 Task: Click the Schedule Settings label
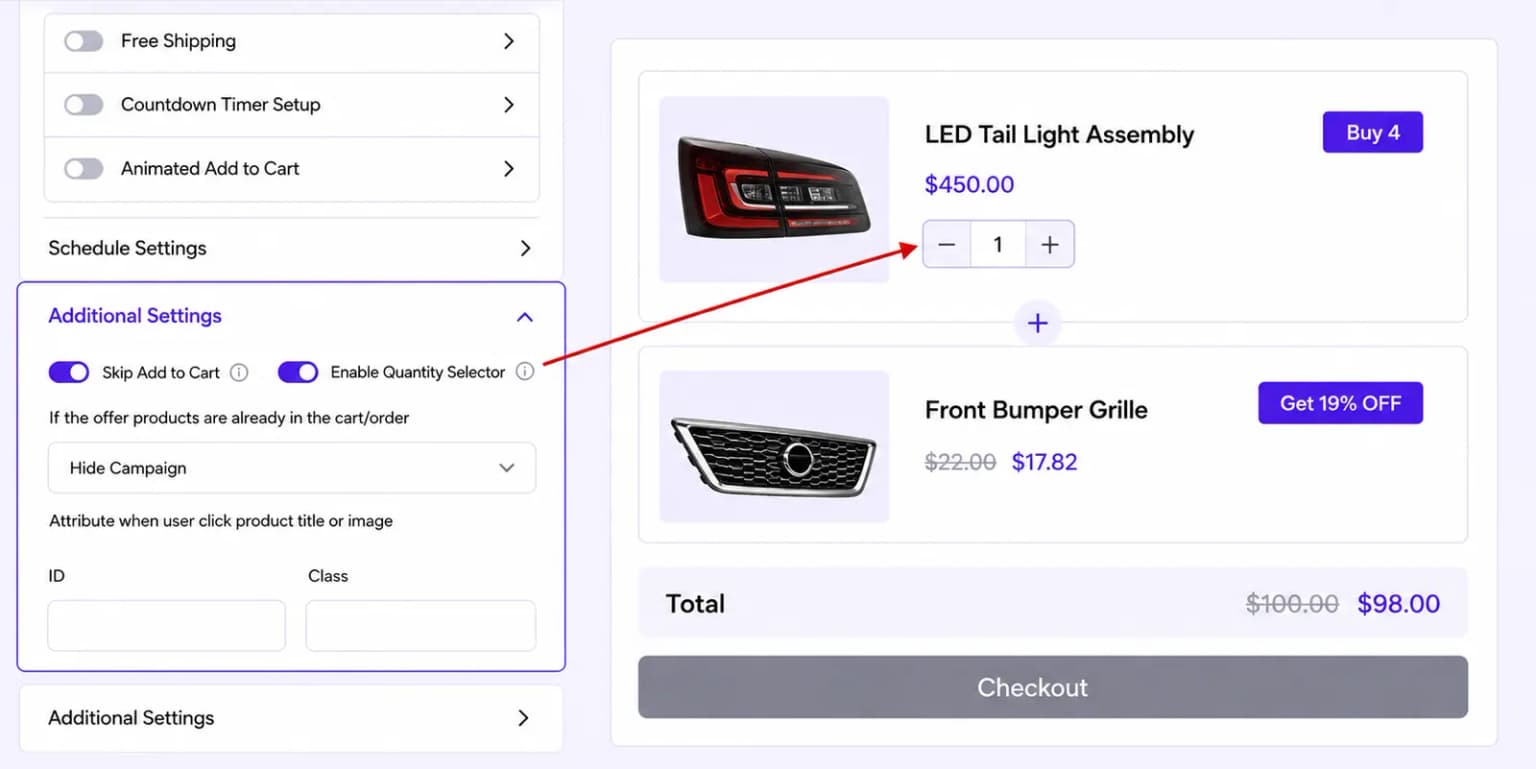point(127,248)
